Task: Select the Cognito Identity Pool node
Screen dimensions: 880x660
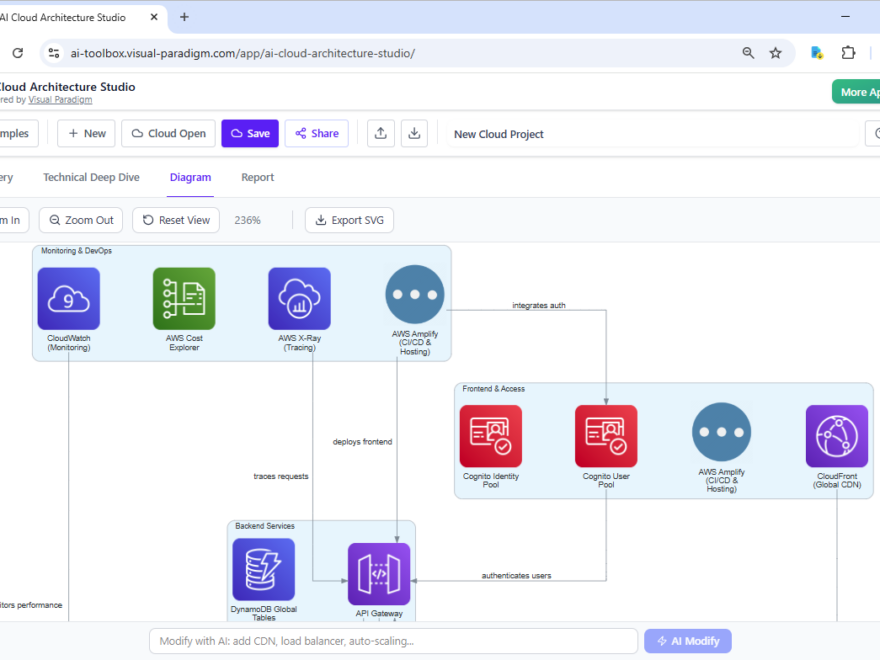Action: [x=490, y=436]
